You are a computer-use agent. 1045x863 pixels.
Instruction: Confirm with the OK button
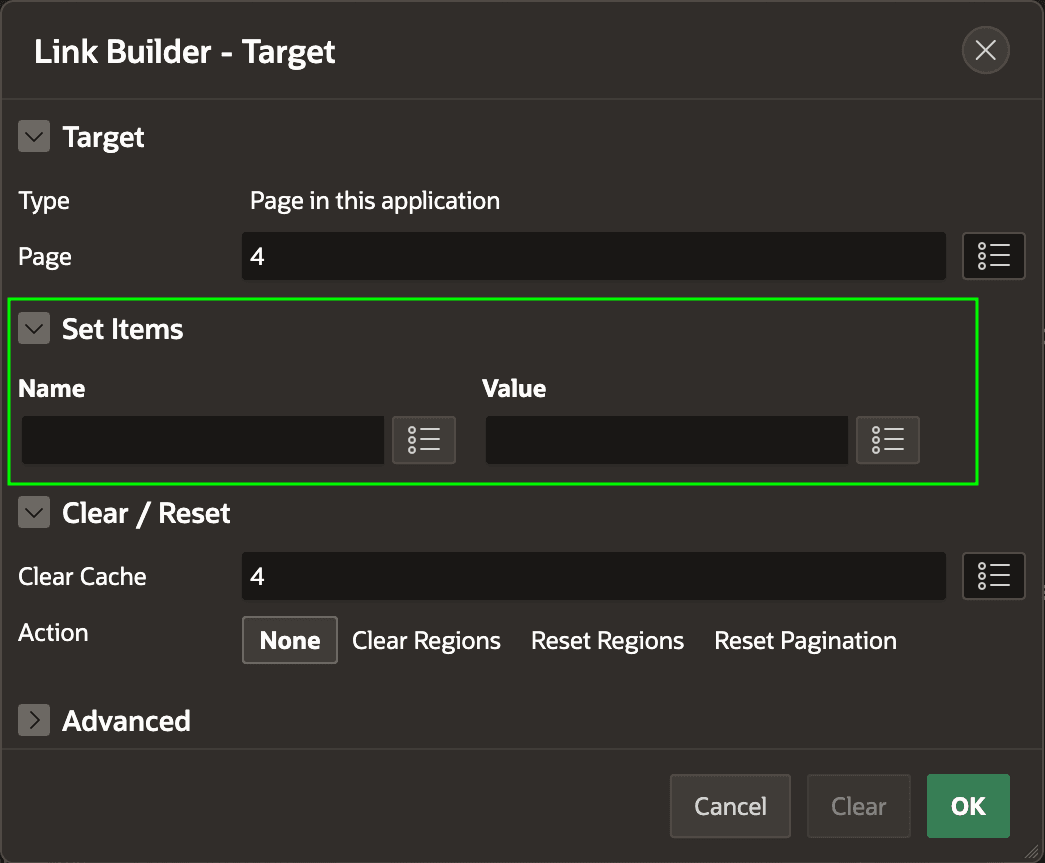tap(968, 806)
